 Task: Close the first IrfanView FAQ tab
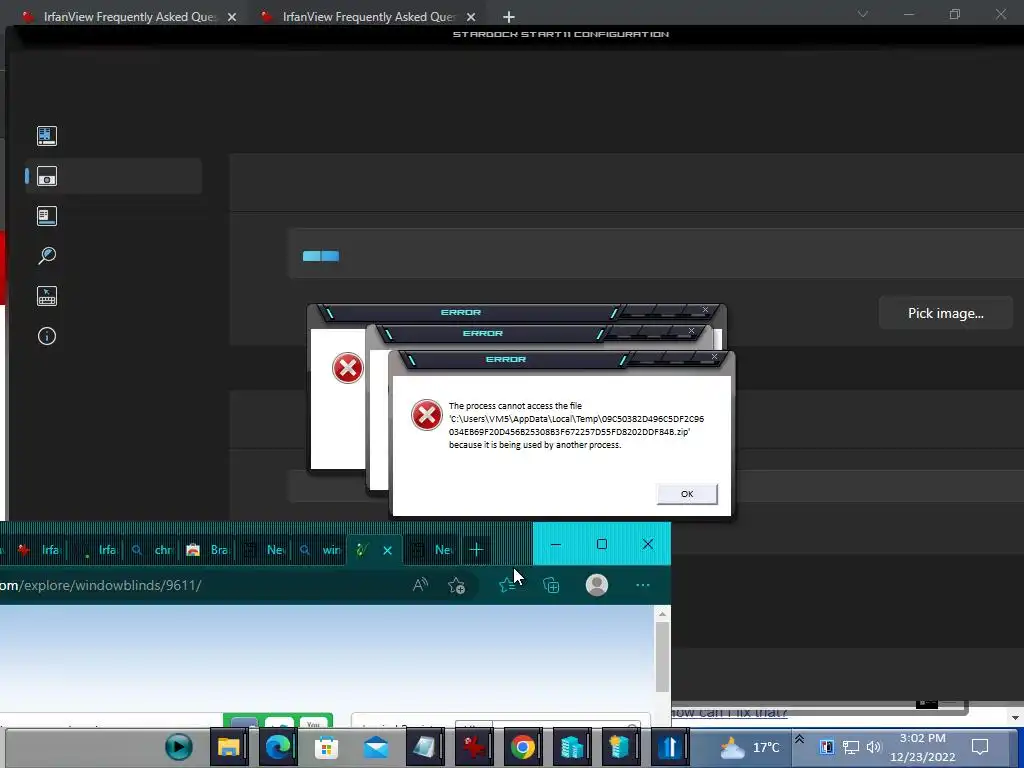(232, 18)
